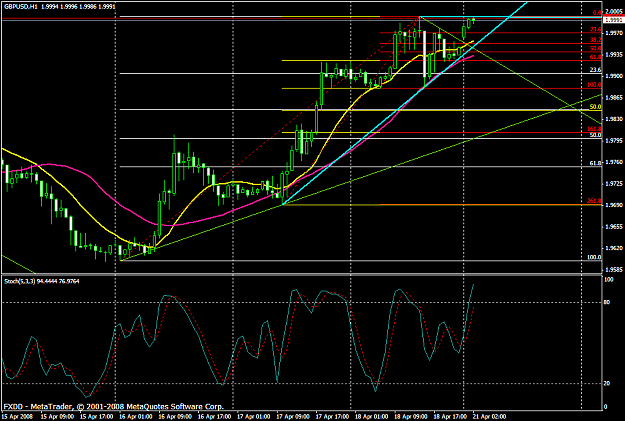Click the 18 Apr 09:00 time label
The image size is (625, 421).
point(411,417)
